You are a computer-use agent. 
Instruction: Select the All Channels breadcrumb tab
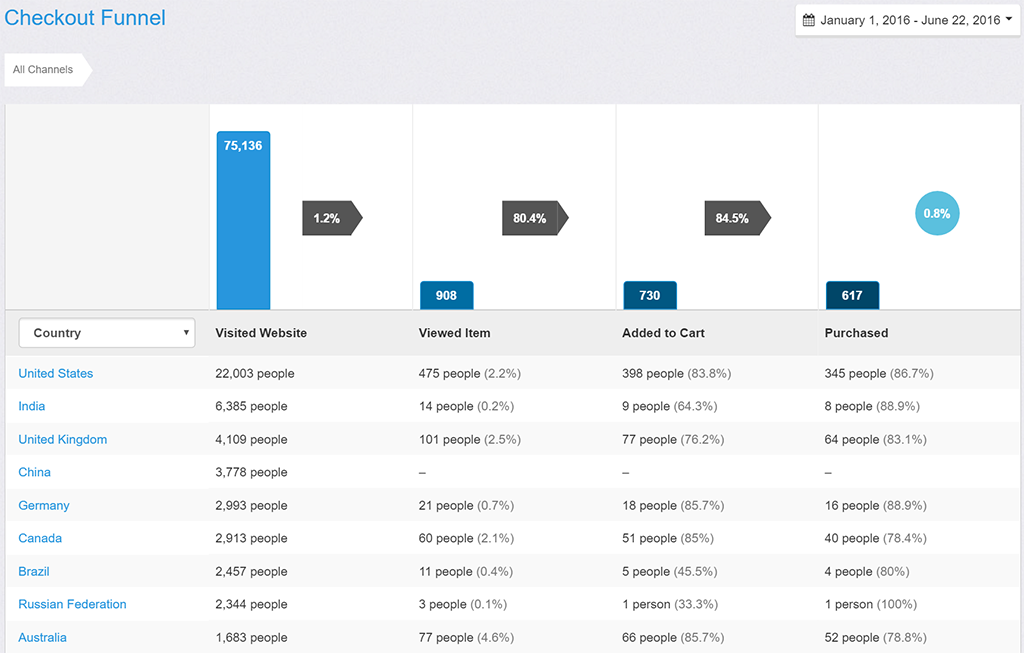point(43,69)
